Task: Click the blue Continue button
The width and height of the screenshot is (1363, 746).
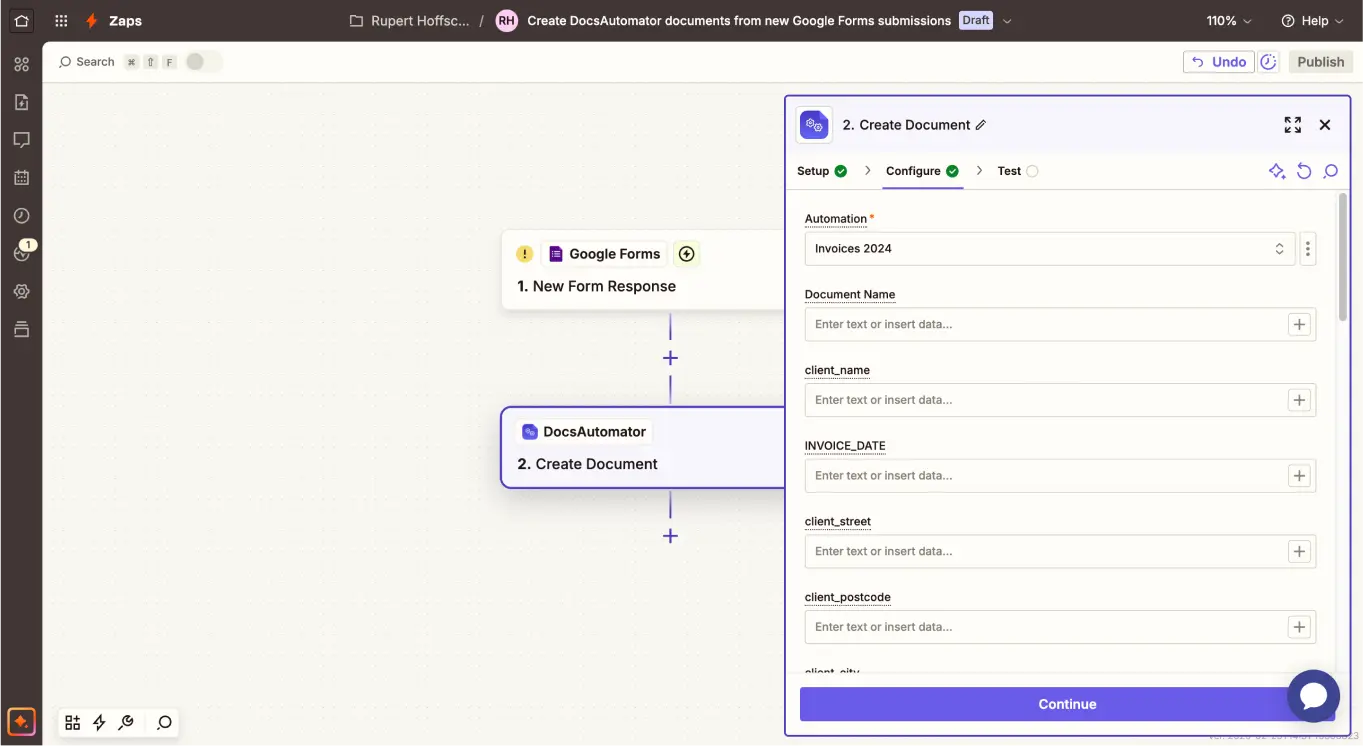Action: [x=1066, y=703]
